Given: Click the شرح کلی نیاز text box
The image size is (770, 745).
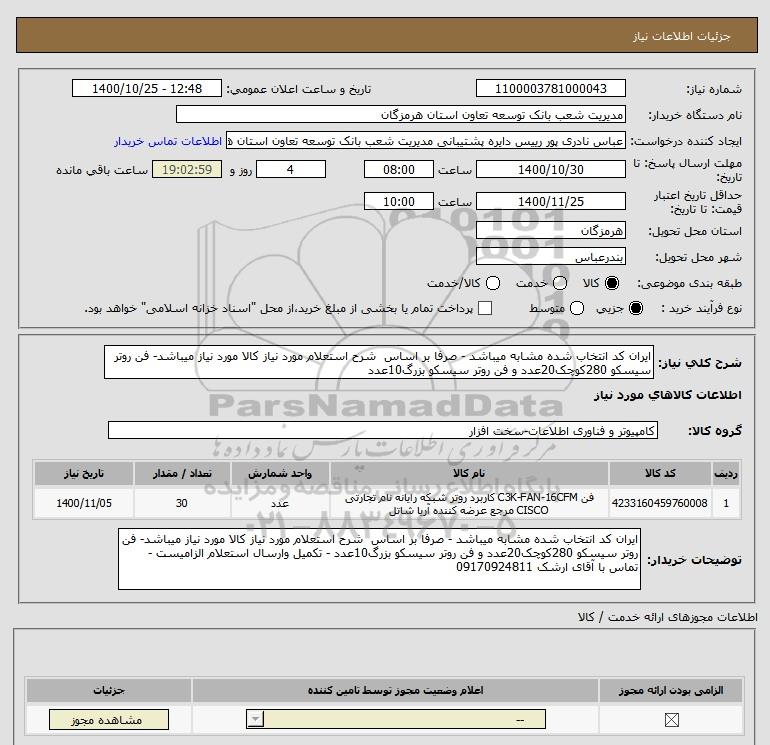Looking at the screenshot, I should point(379,362).
